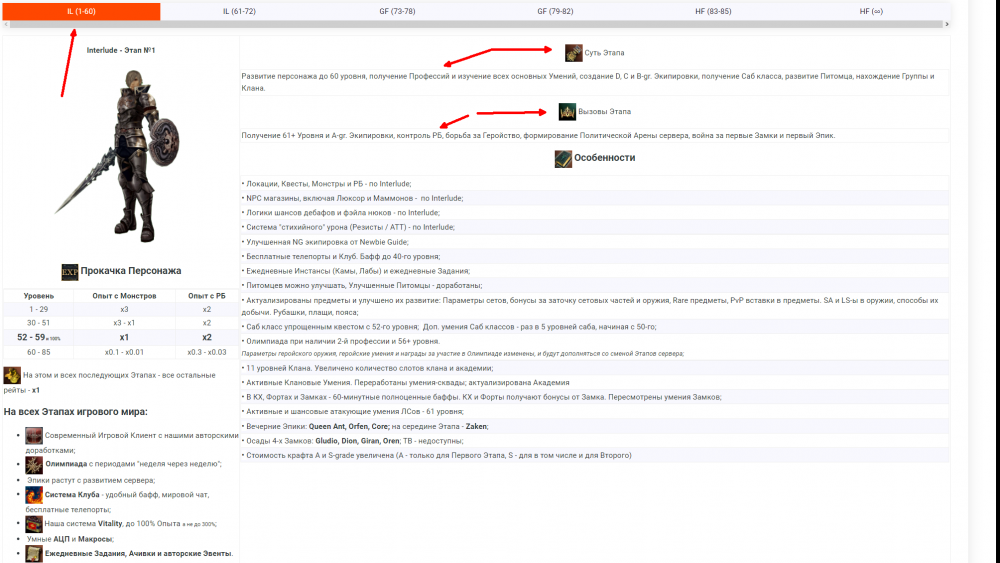Click the Современный Игровой Клиент icon

pos(34,435)
